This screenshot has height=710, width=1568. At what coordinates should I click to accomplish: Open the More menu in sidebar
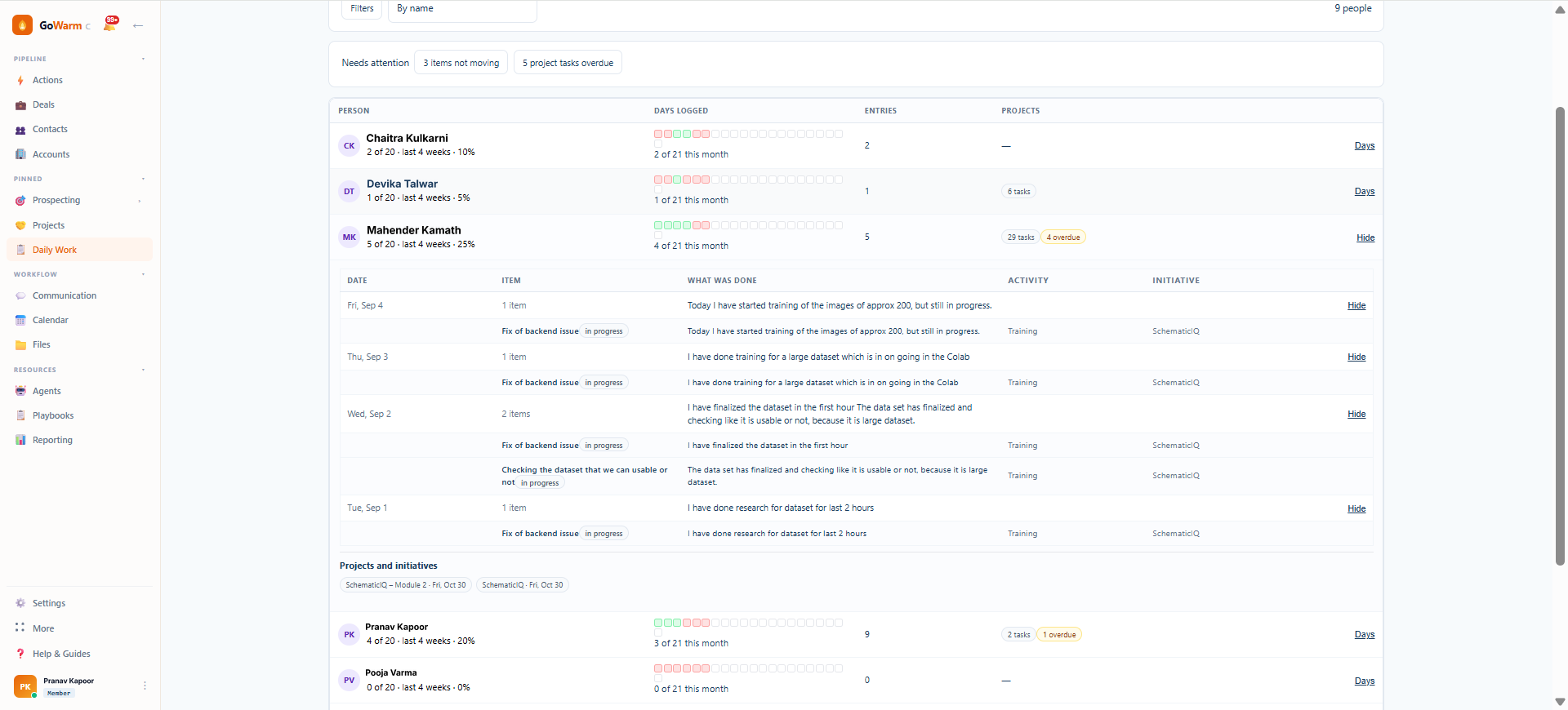43,629
